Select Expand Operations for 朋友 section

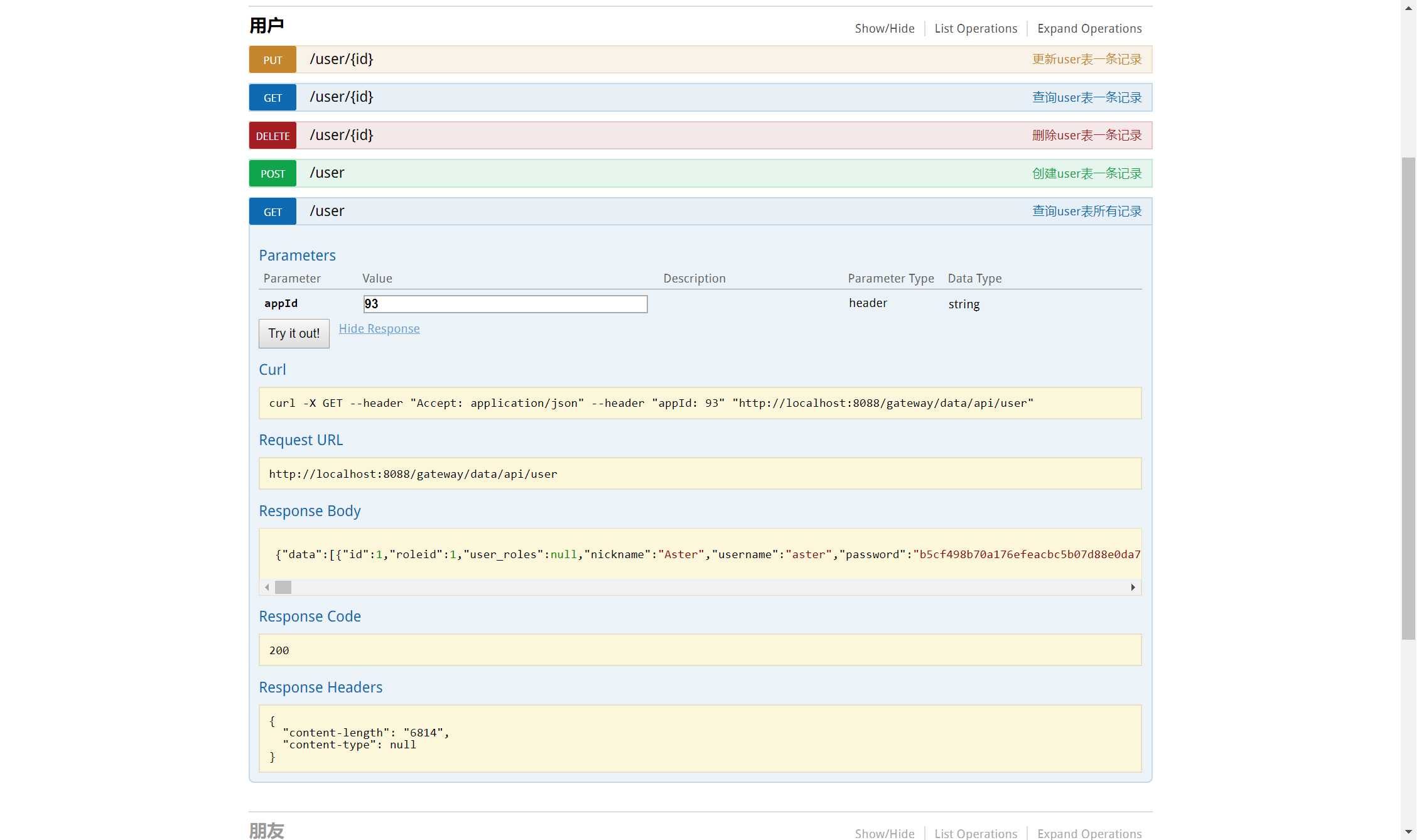[1089, 833]
